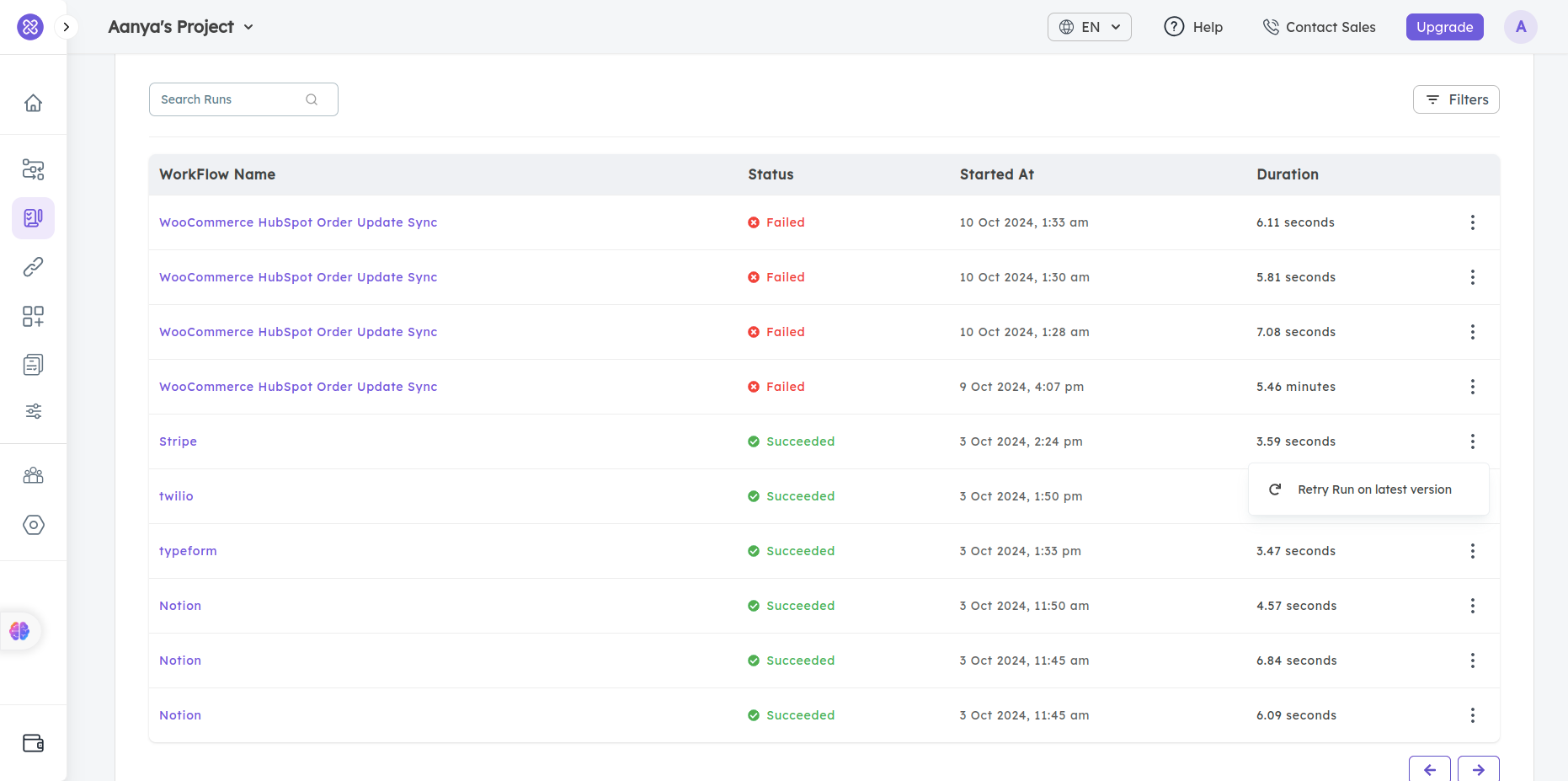Open the Stripe workflow run
This screenshot has height=781, width=1568.
pyautogui.click(x=178, y=441)
